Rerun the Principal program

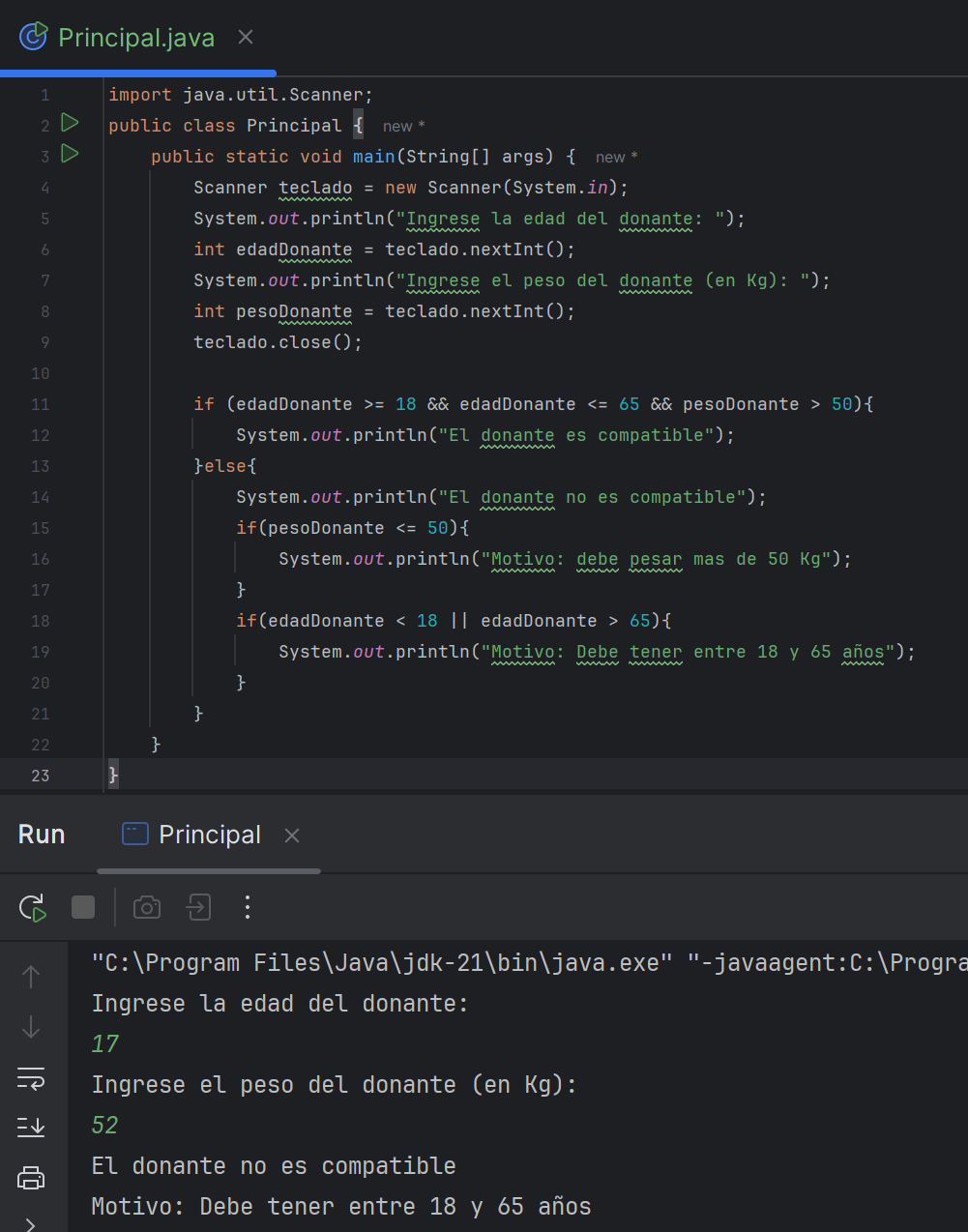32,907
